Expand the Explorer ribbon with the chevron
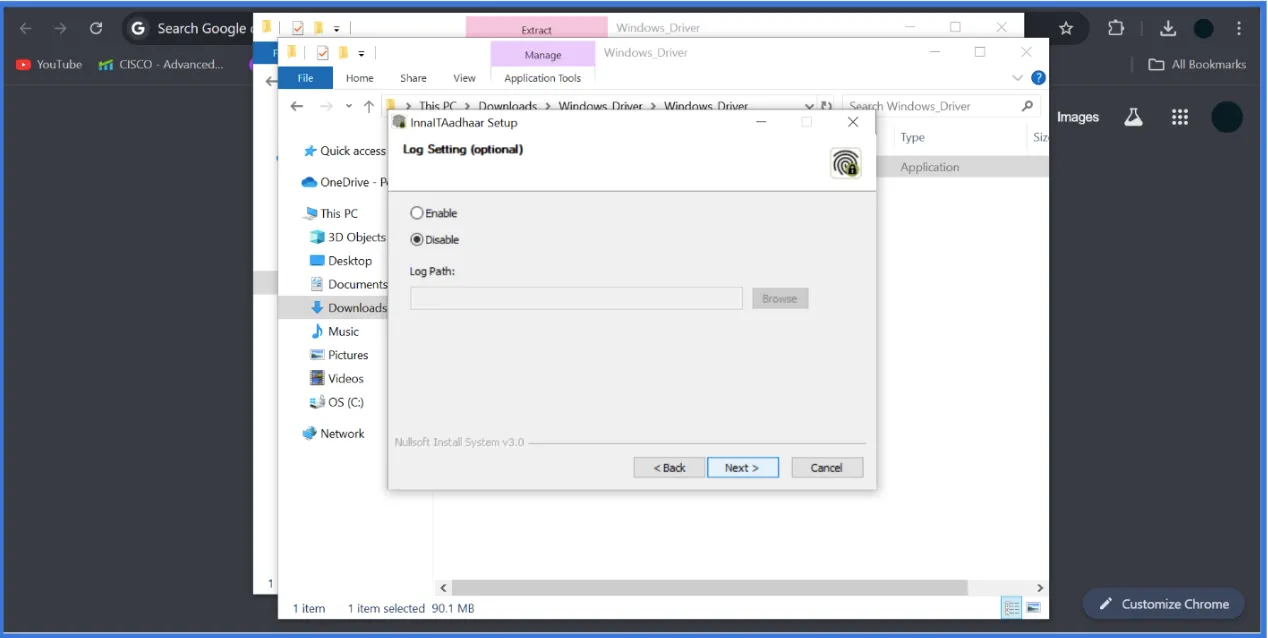Image resolution: width=1268 pixels, height=638 pixels. pos(1018,78)
